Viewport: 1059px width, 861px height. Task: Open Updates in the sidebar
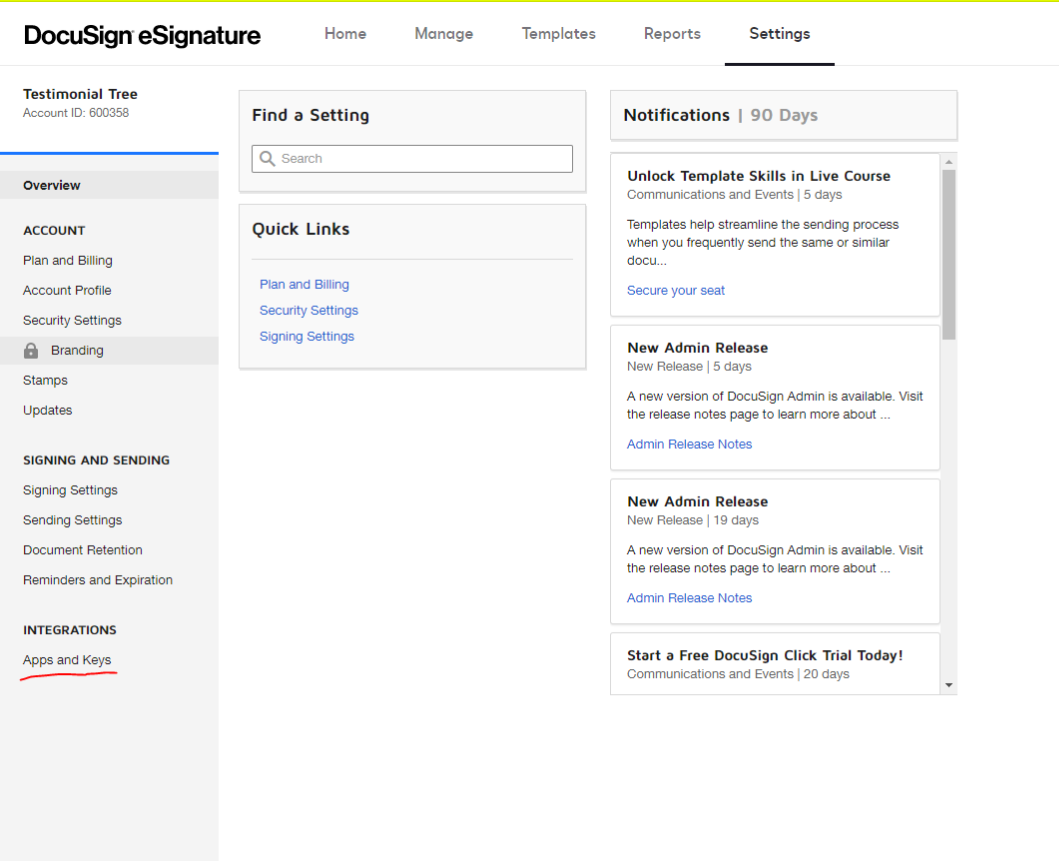47,410
